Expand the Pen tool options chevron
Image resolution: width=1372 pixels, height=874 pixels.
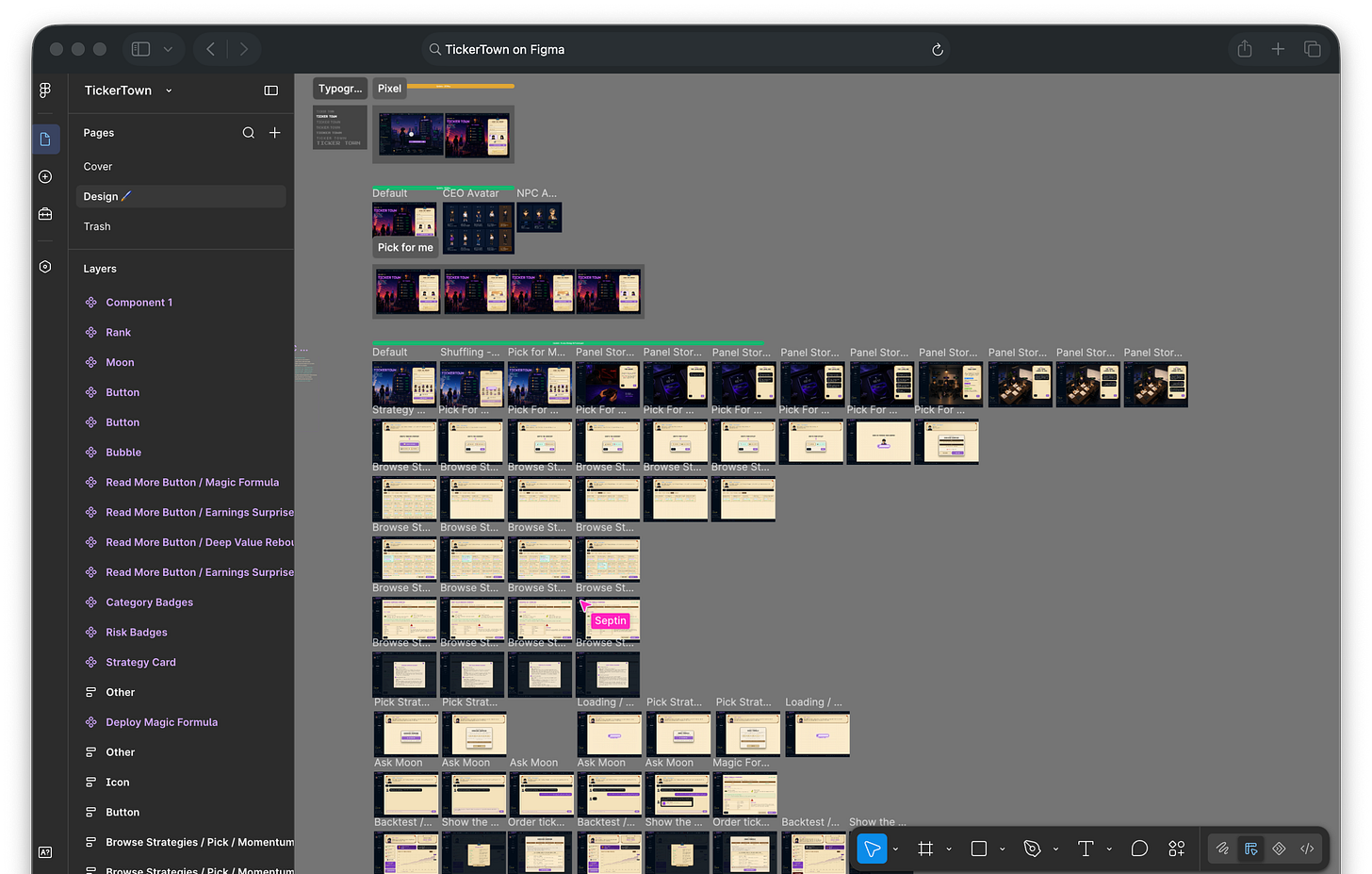(1055, 849)
